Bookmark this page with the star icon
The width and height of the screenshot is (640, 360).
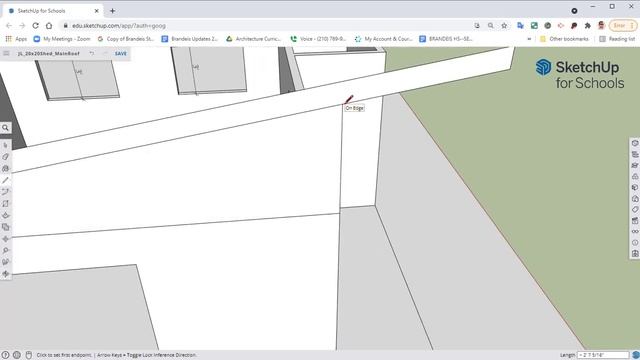tap(504, 26)
